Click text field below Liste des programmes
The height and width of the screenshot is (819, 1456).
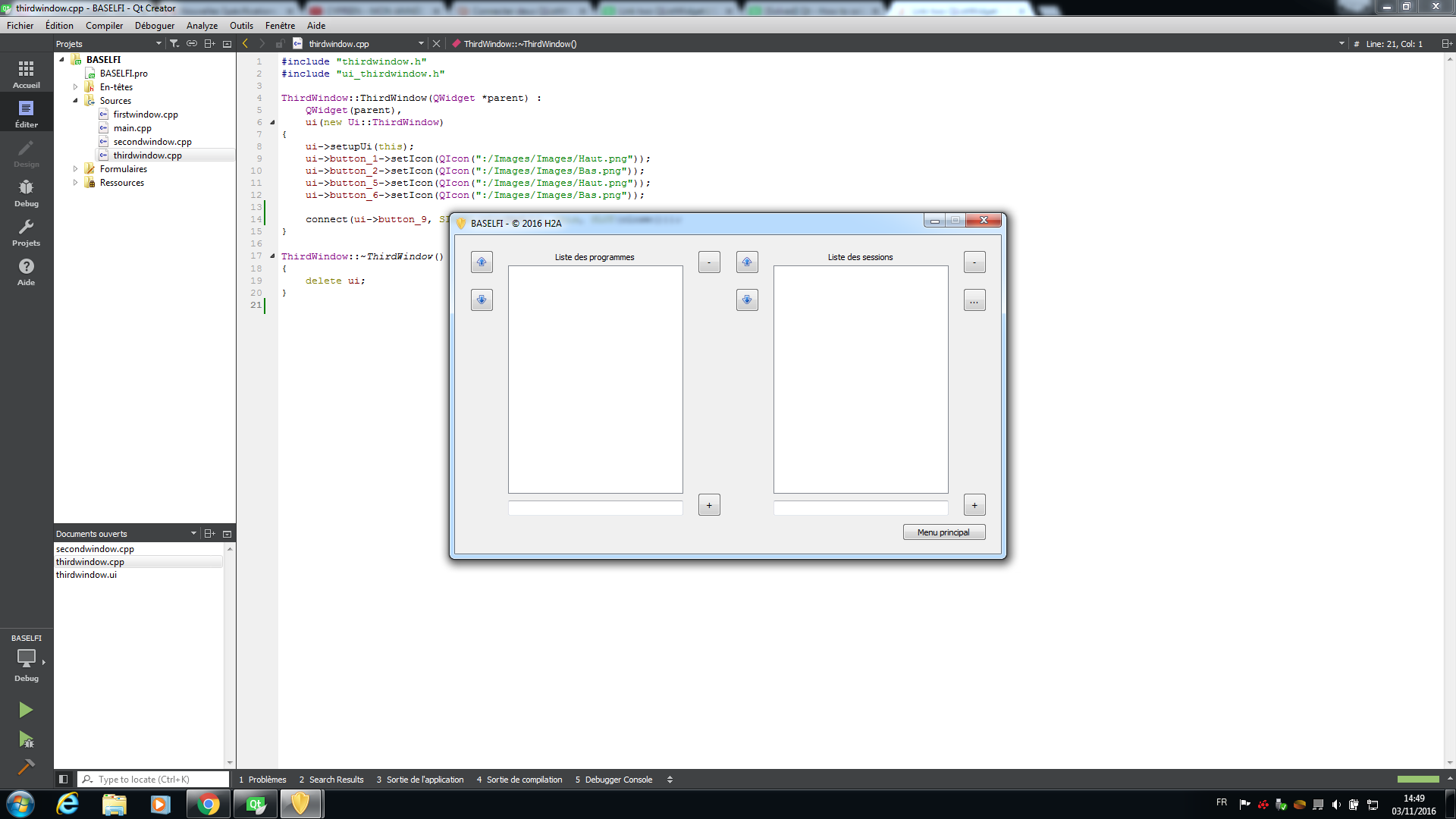click(x=595, y=508)
